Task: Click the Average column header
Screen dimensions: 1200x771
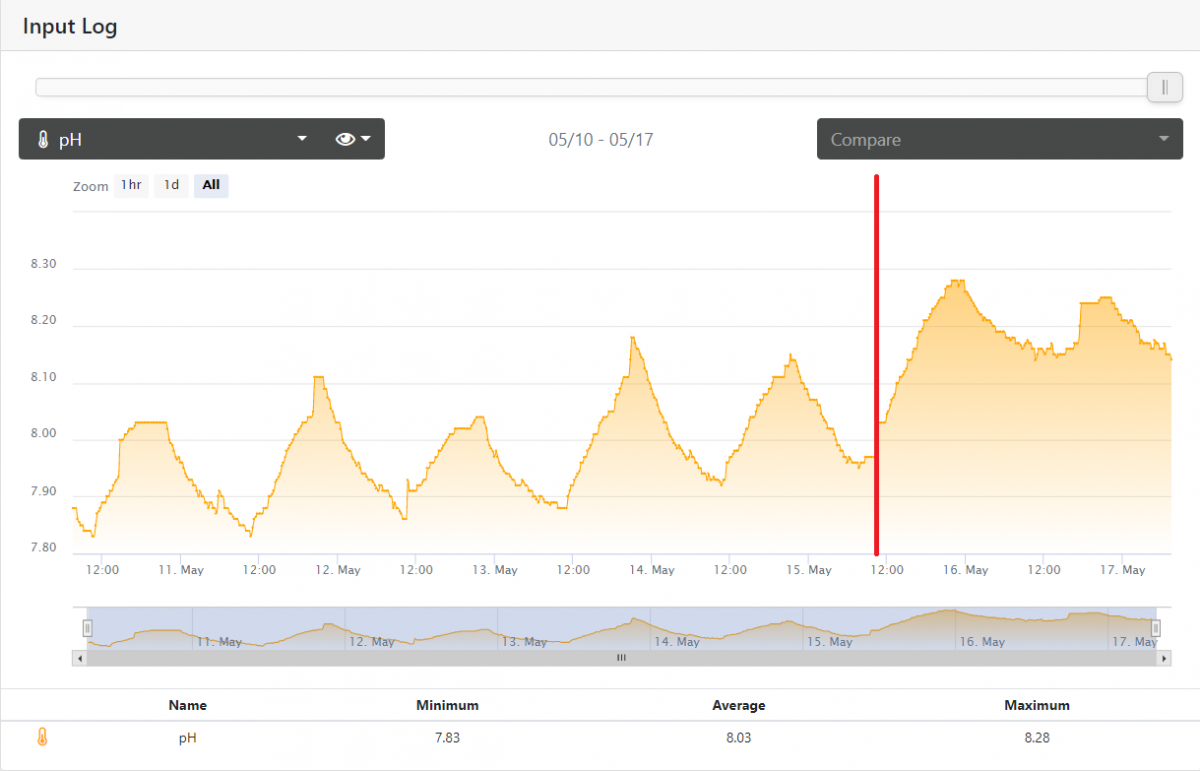Action: (739, 705)
